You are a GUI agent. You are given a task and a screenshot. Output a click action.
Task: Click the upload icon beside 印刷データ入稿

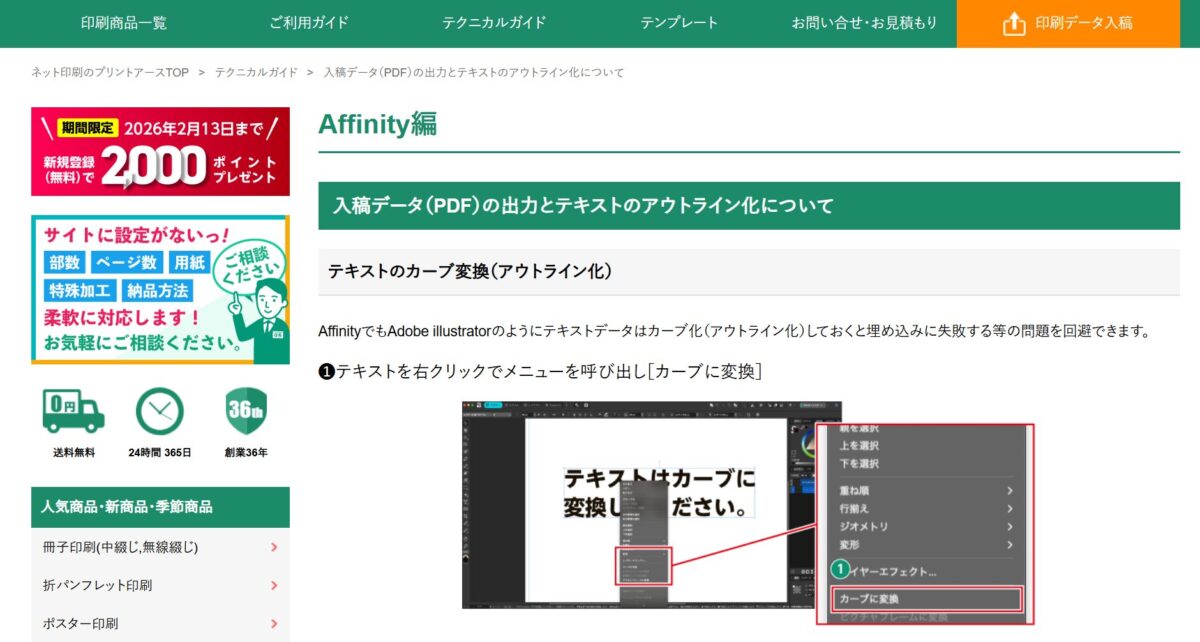pos(1014,23)
